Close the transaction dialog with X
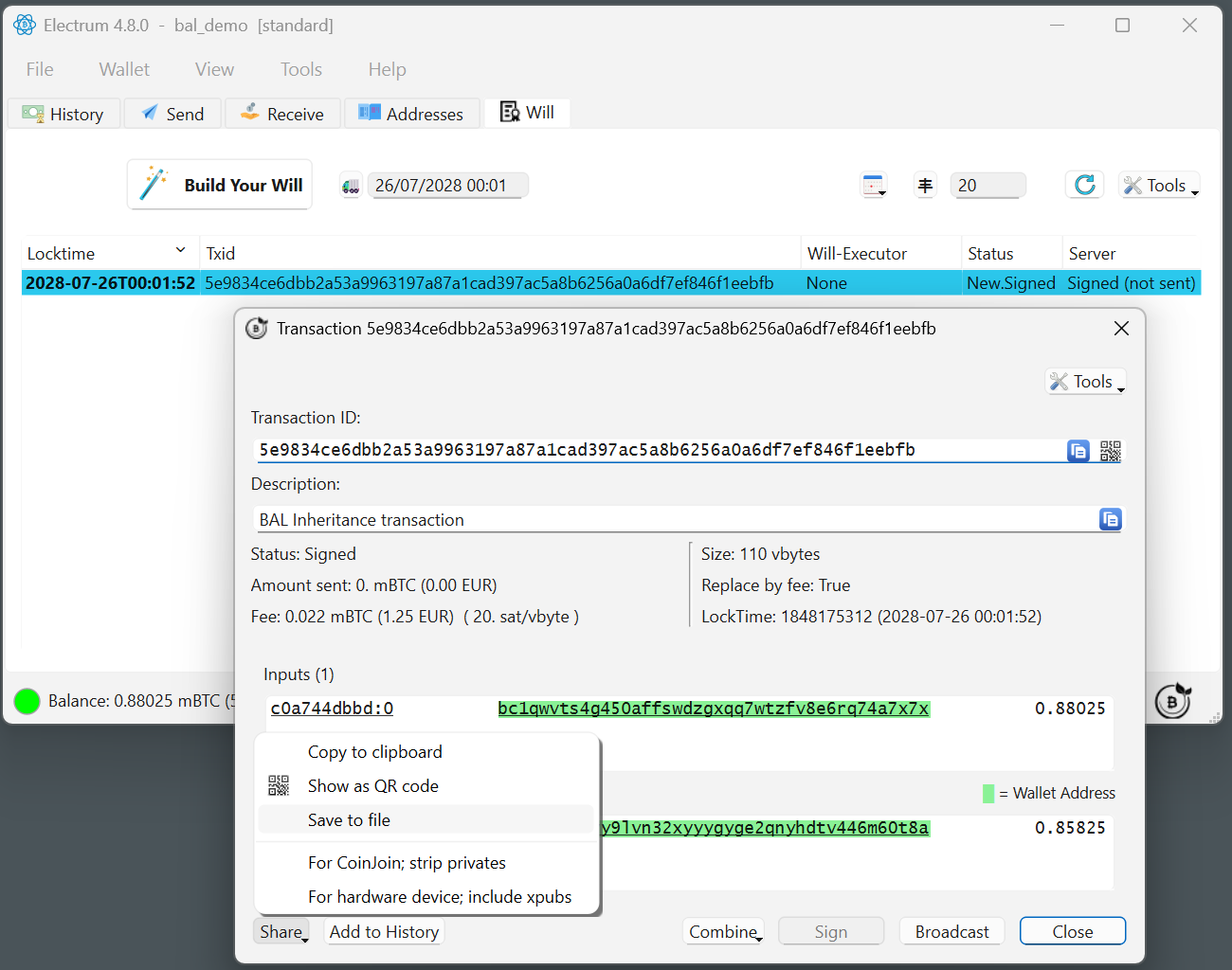The width and height of the screenshot is (1232, 970). pyautogui.click(x=1121, y=328)
